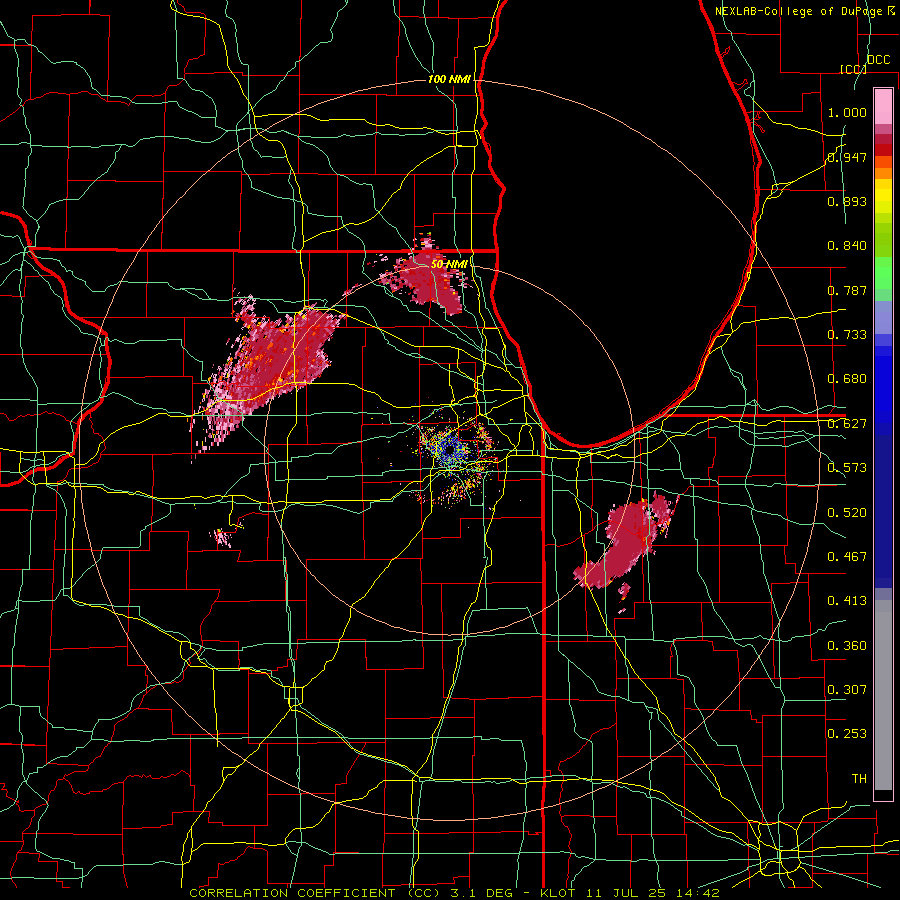Select the 0.947 legend value
900x900 pixels.
[x=847, y=157]
